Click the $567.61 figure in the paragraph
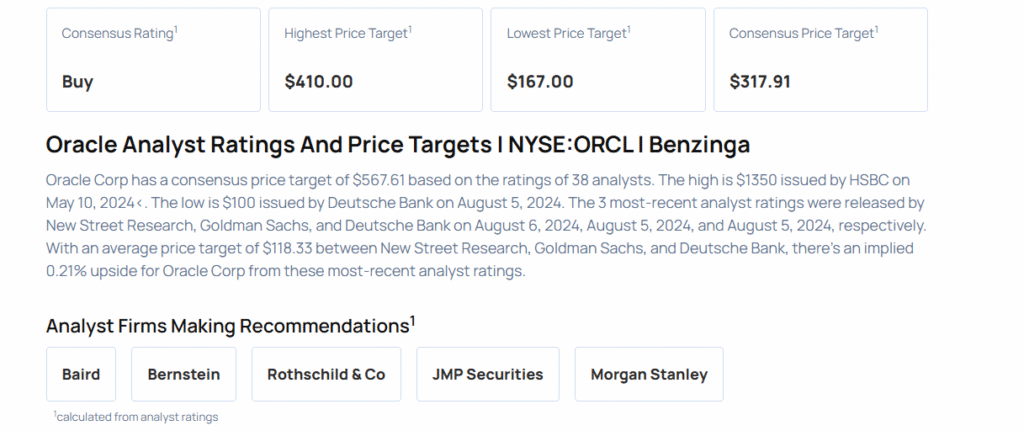 click(x=381, y=181)
